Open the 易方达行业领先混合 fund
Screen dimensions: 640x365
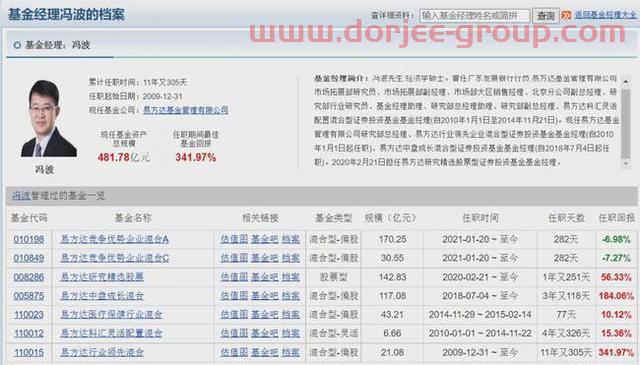tap(102, 352)
